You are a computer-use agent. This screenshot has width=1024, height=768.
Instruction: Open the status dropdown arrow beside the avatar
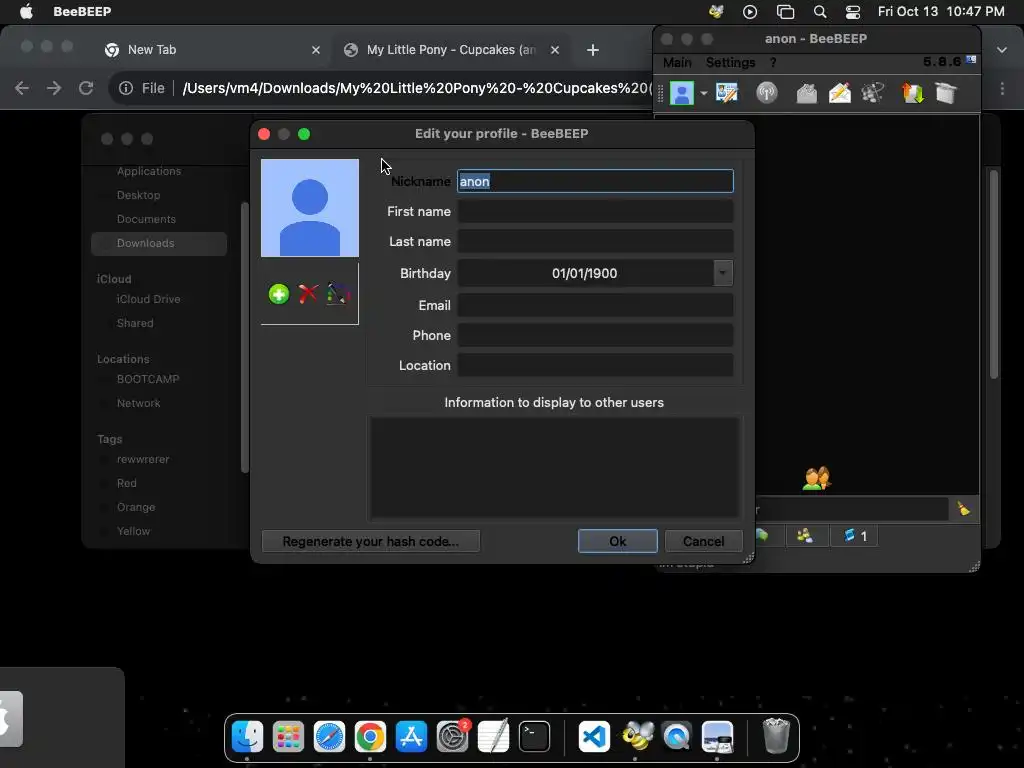[703, 94]
